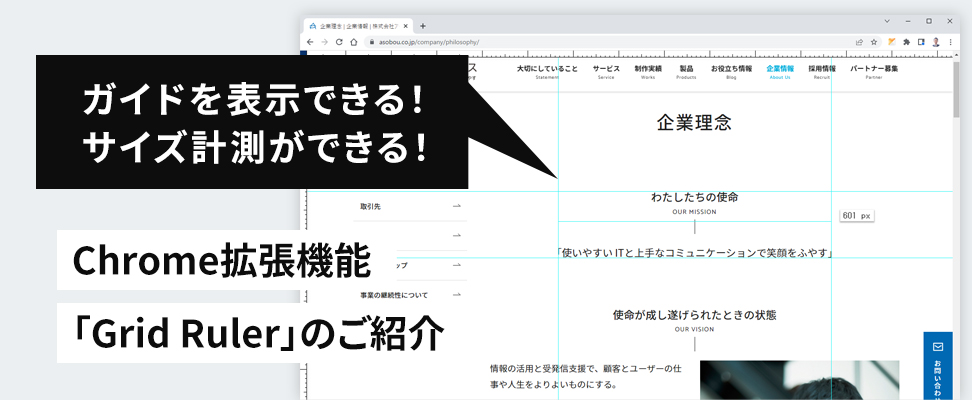Screen dimensions: 972x400
Task: Click the 企業理念 page heading
Action: click(x=694, y=123)
